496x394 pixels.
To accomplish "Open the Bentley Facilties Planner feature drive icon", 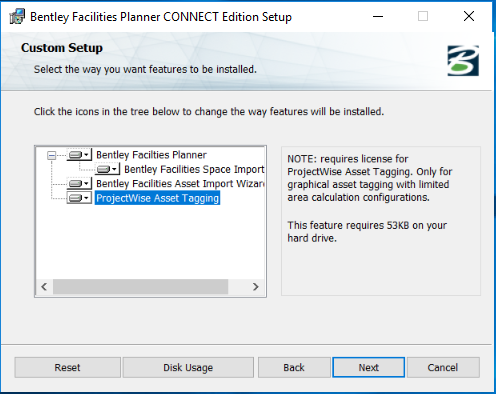I will pos(79,155).
